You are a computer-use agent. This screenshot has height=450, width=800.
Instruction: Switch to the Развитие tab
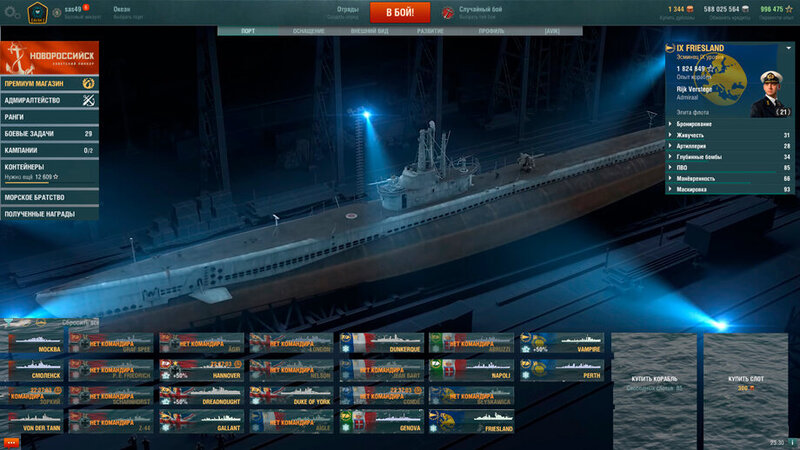(430, 31)
